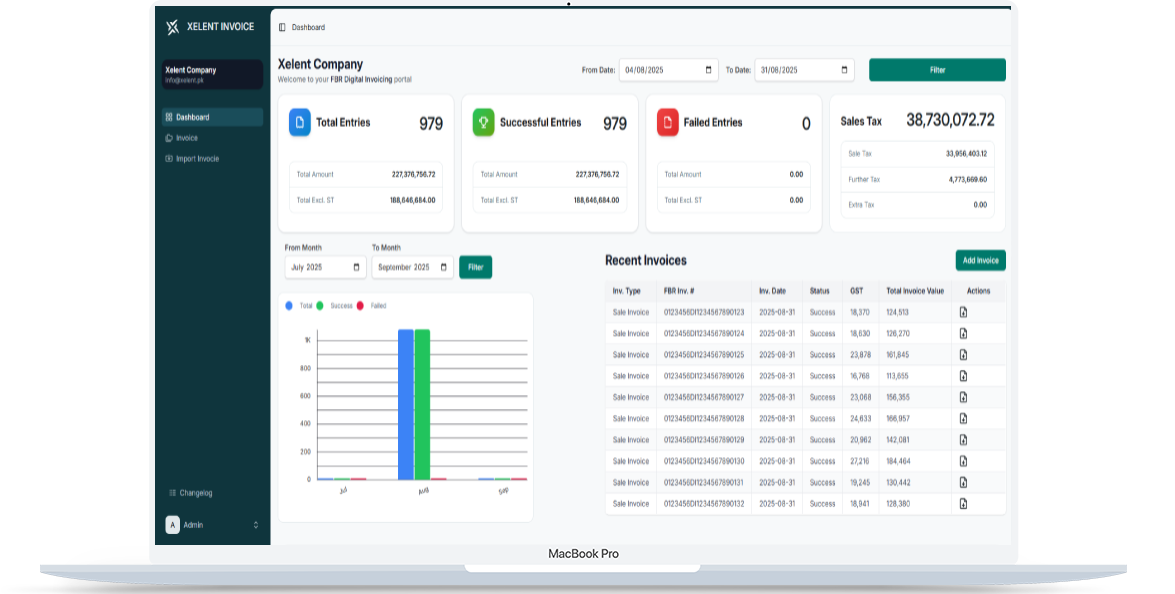
Task: Click the Recent Invoices heading
Action: pyautogui.click(x=646, y=261)
